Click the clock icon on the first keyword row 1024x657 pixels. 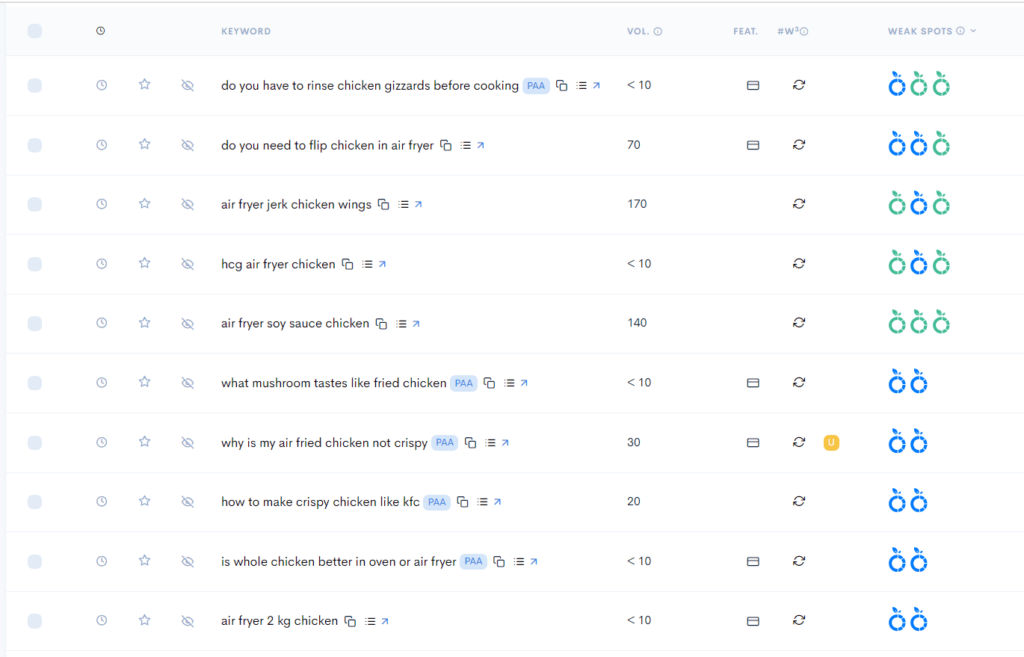click(101, 85)
